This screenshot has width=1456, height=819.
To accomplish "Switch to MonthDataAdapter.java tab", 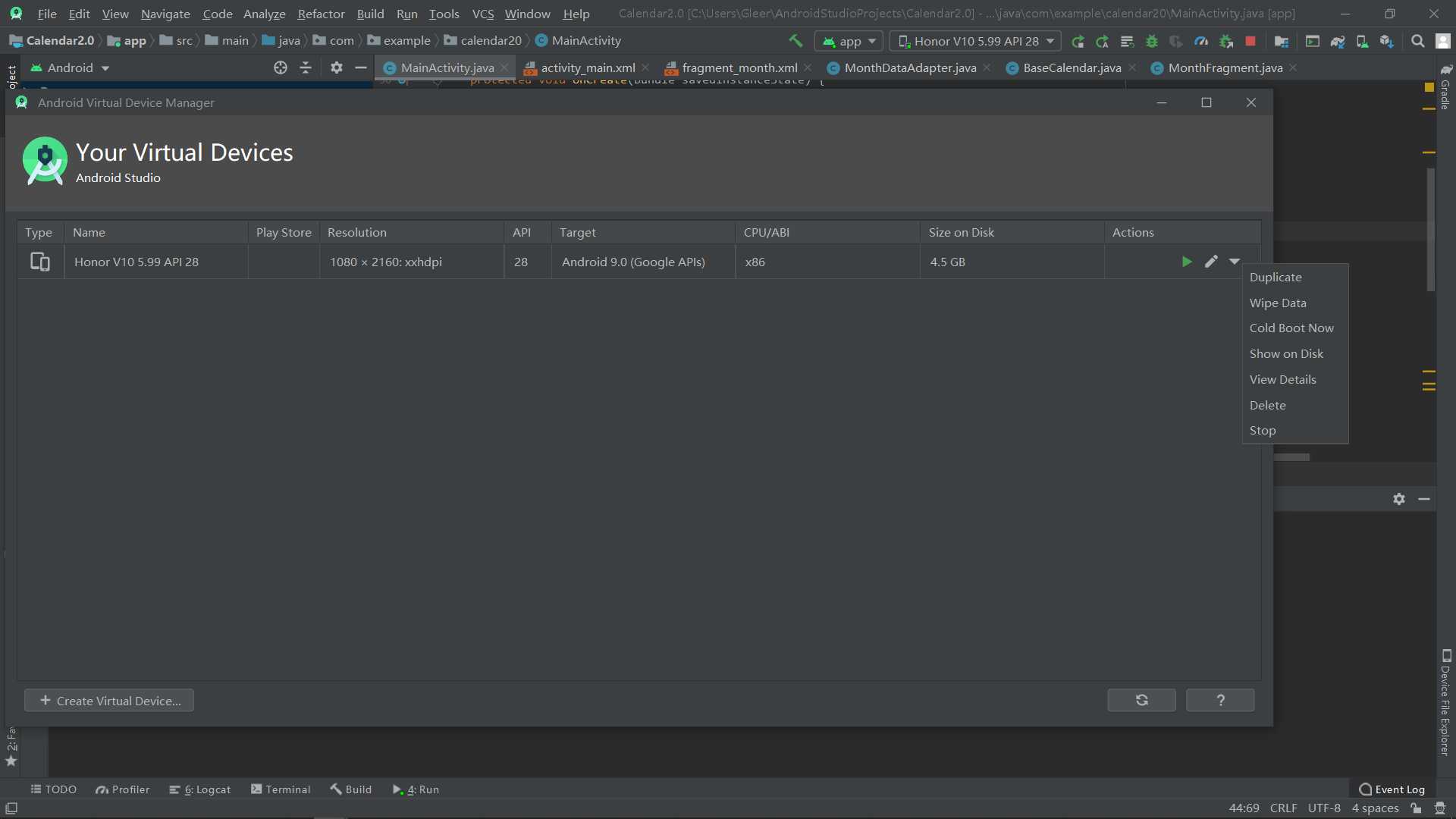I will 910,67.
